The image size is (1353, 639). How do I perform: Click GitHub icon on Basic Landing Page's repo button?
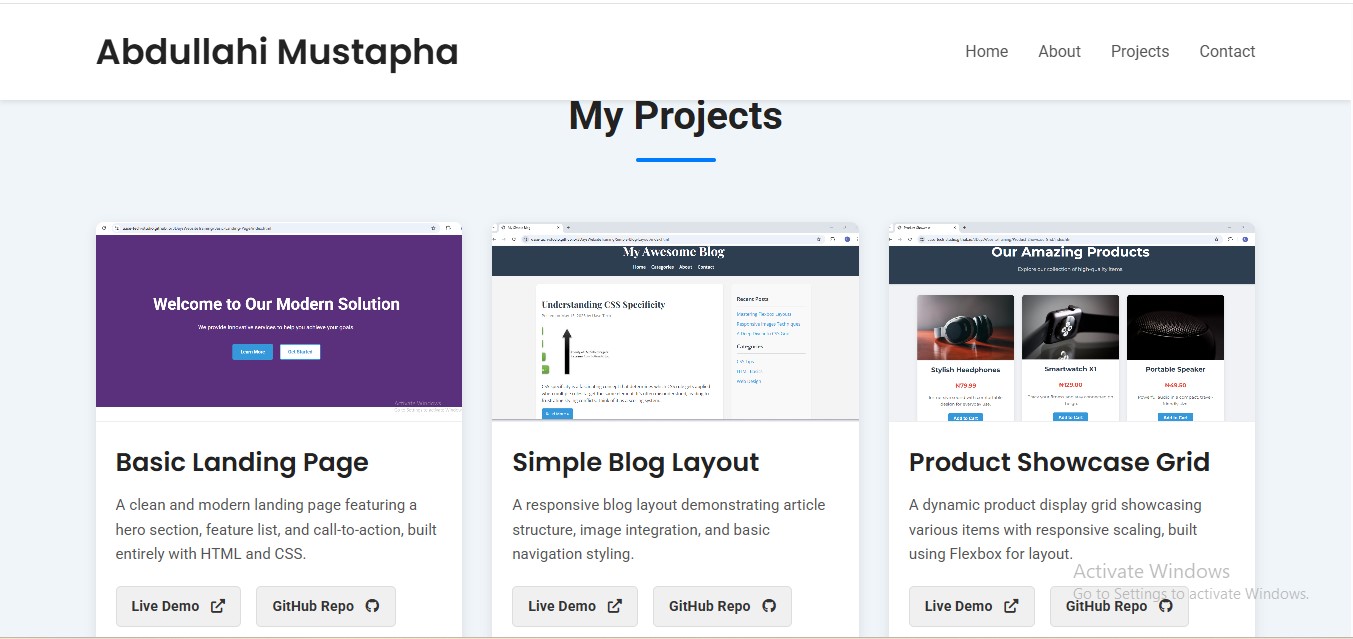(x=371, y=606)
